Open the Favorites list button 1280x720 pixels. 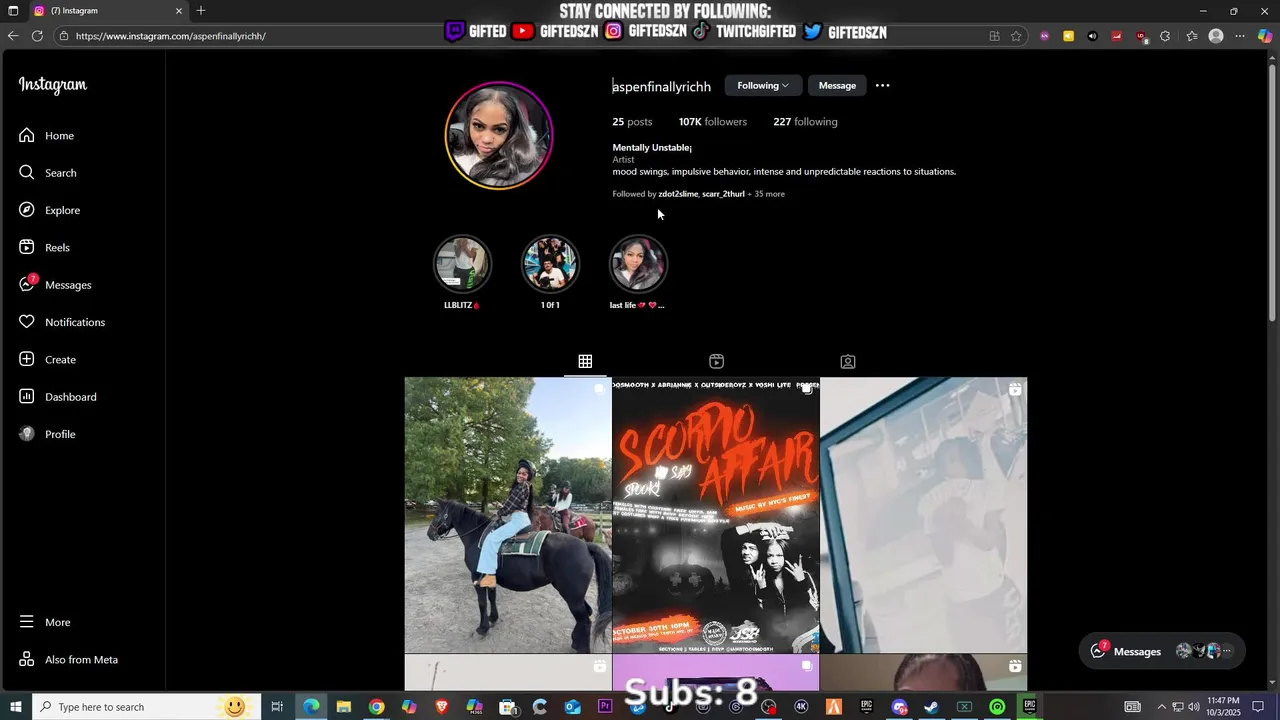coord(1191,36)
